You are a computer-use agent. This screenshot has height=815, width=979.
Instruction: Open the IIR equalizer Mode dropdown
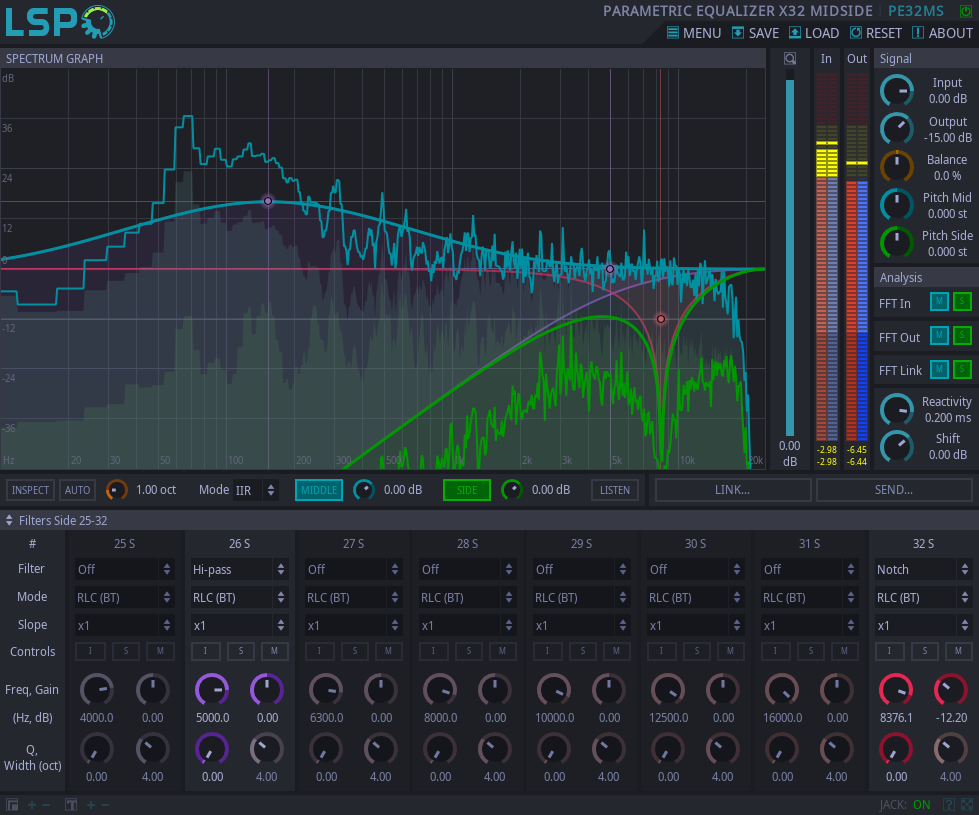coord(255,490)
